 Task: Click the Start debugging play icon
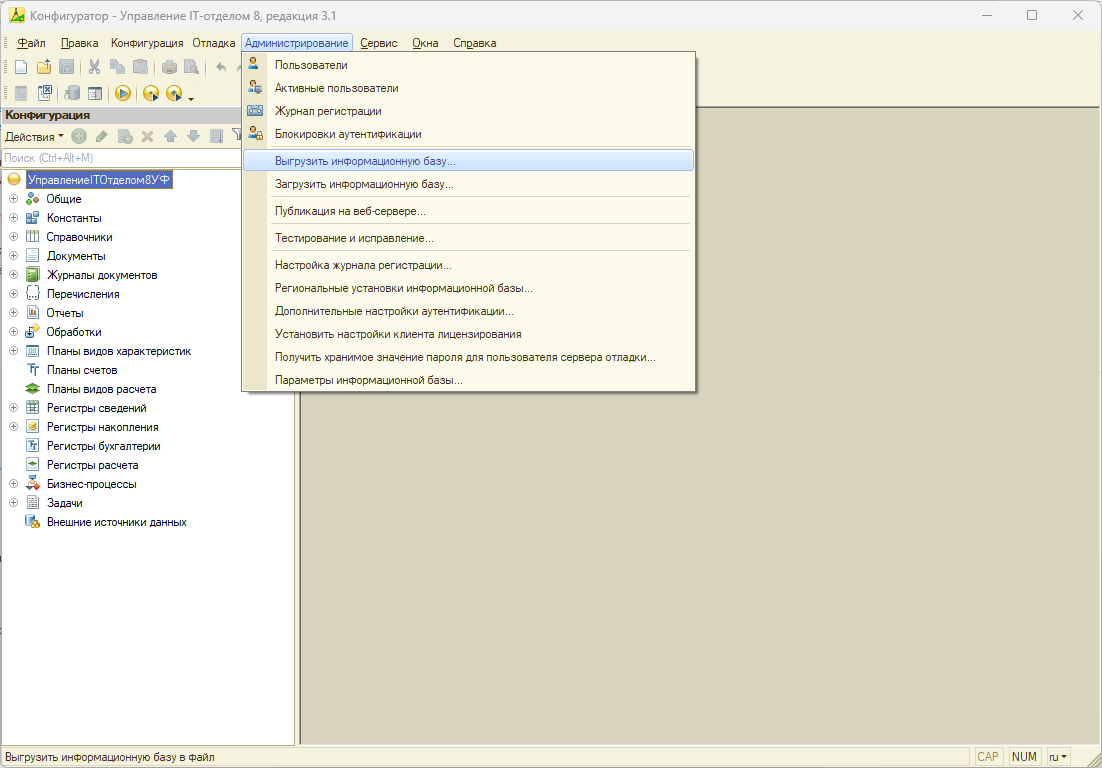point(123,93)
